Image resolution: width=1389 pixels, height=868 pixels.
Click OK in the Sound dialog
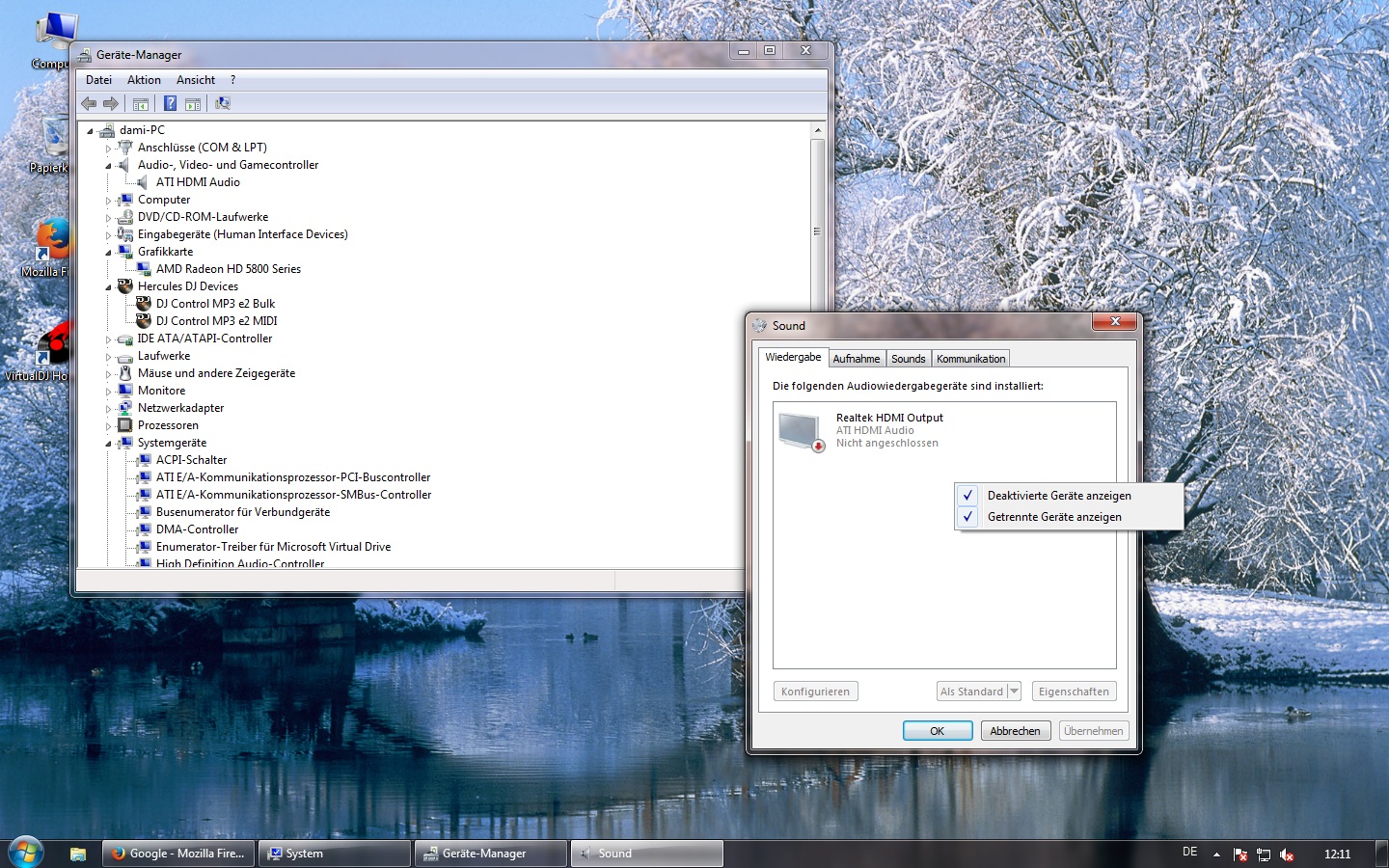click(x=937, y=731)
